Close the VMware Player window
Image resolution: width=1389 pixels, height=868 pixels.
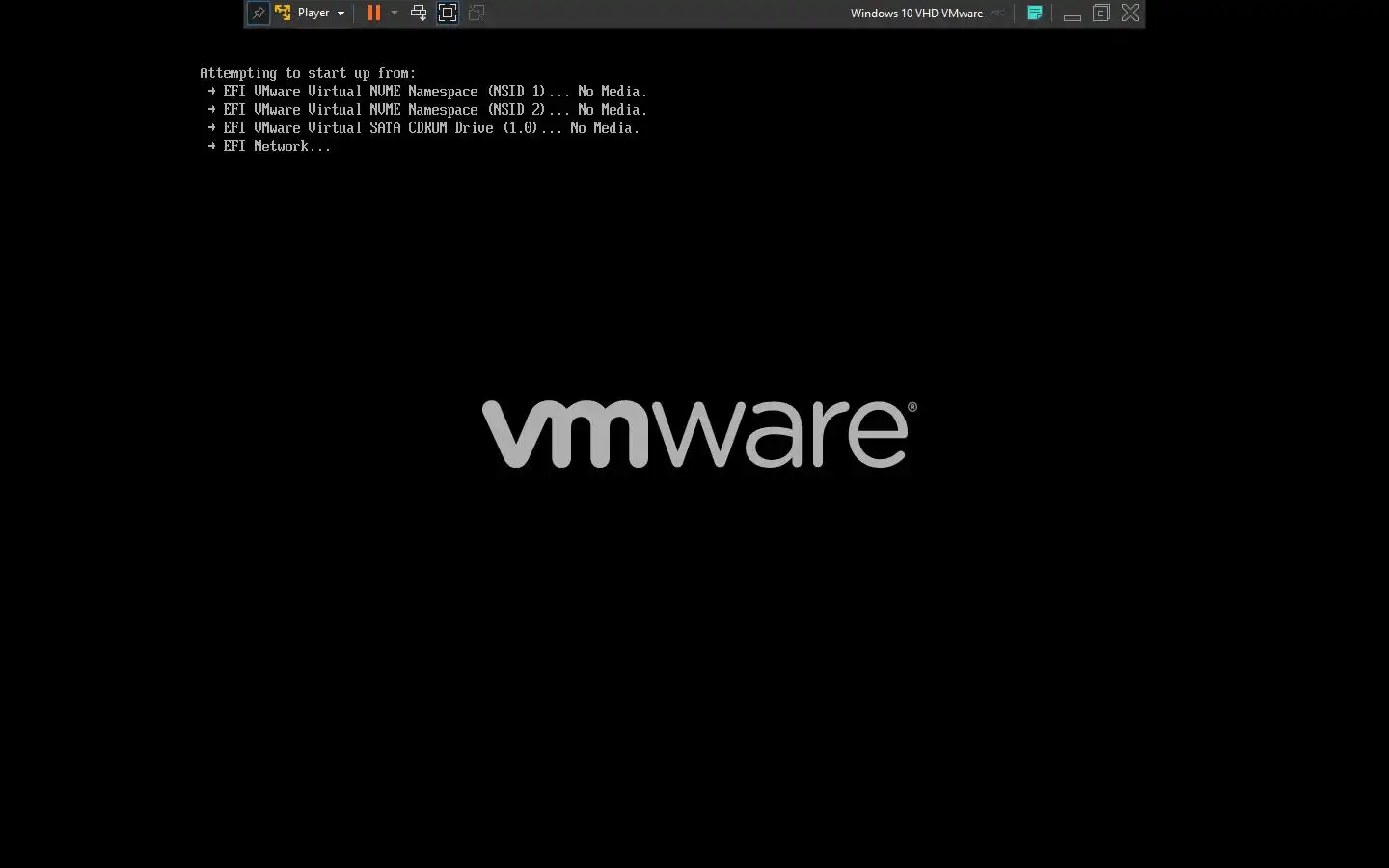tap(1130, 14)
